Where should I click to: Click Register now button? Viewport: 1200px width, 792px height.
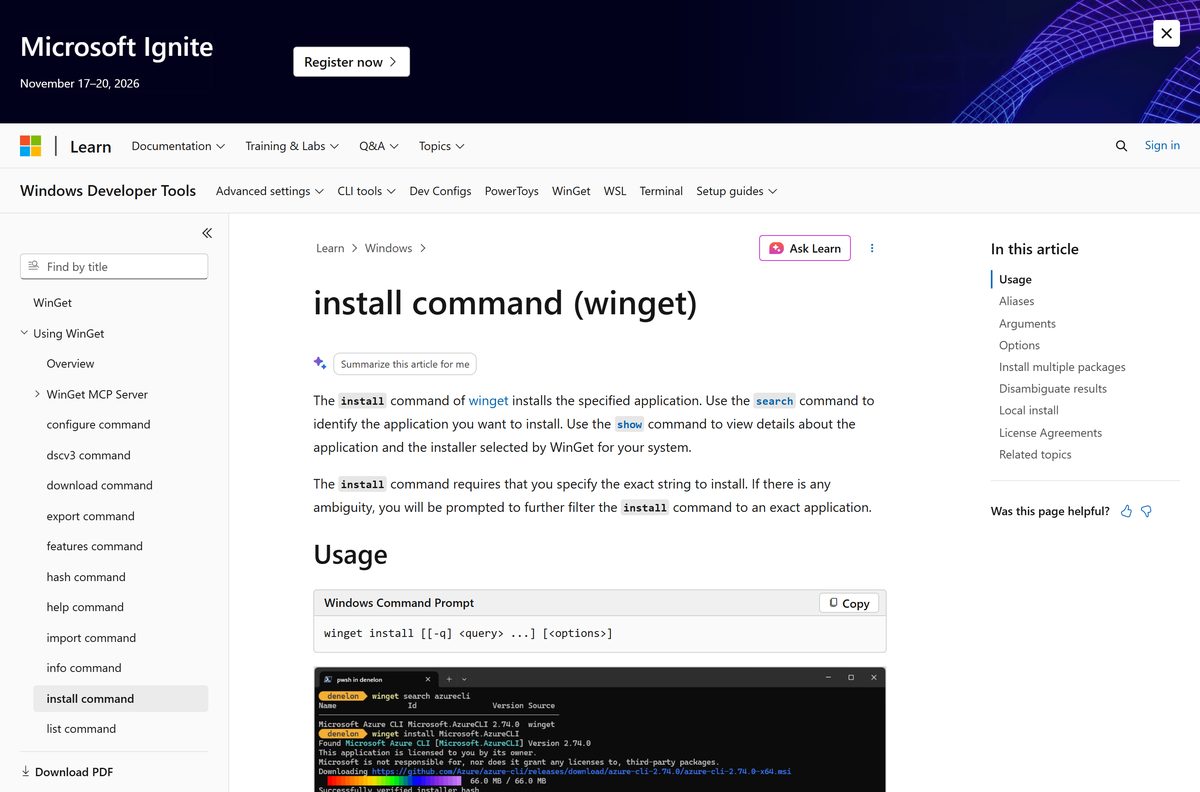351,62
